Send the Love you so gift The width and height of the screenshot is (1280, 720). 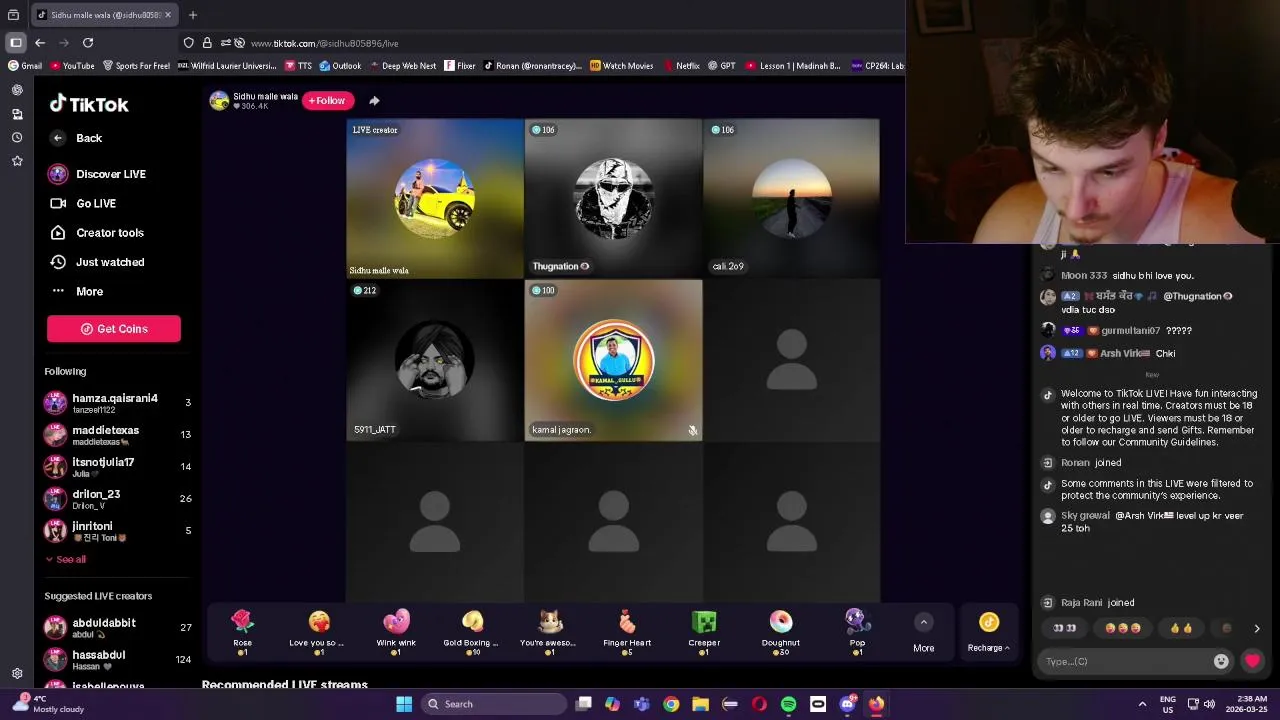[319, 632]
